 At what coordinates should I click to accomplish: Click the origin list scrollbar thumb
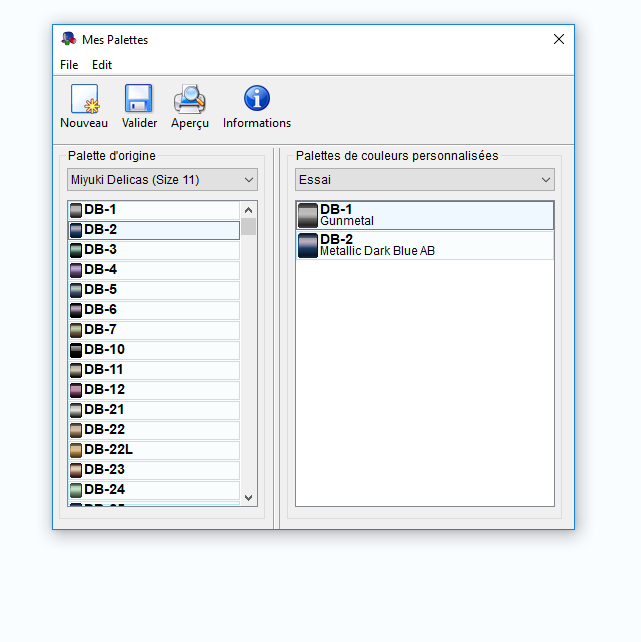click(248, 227)
